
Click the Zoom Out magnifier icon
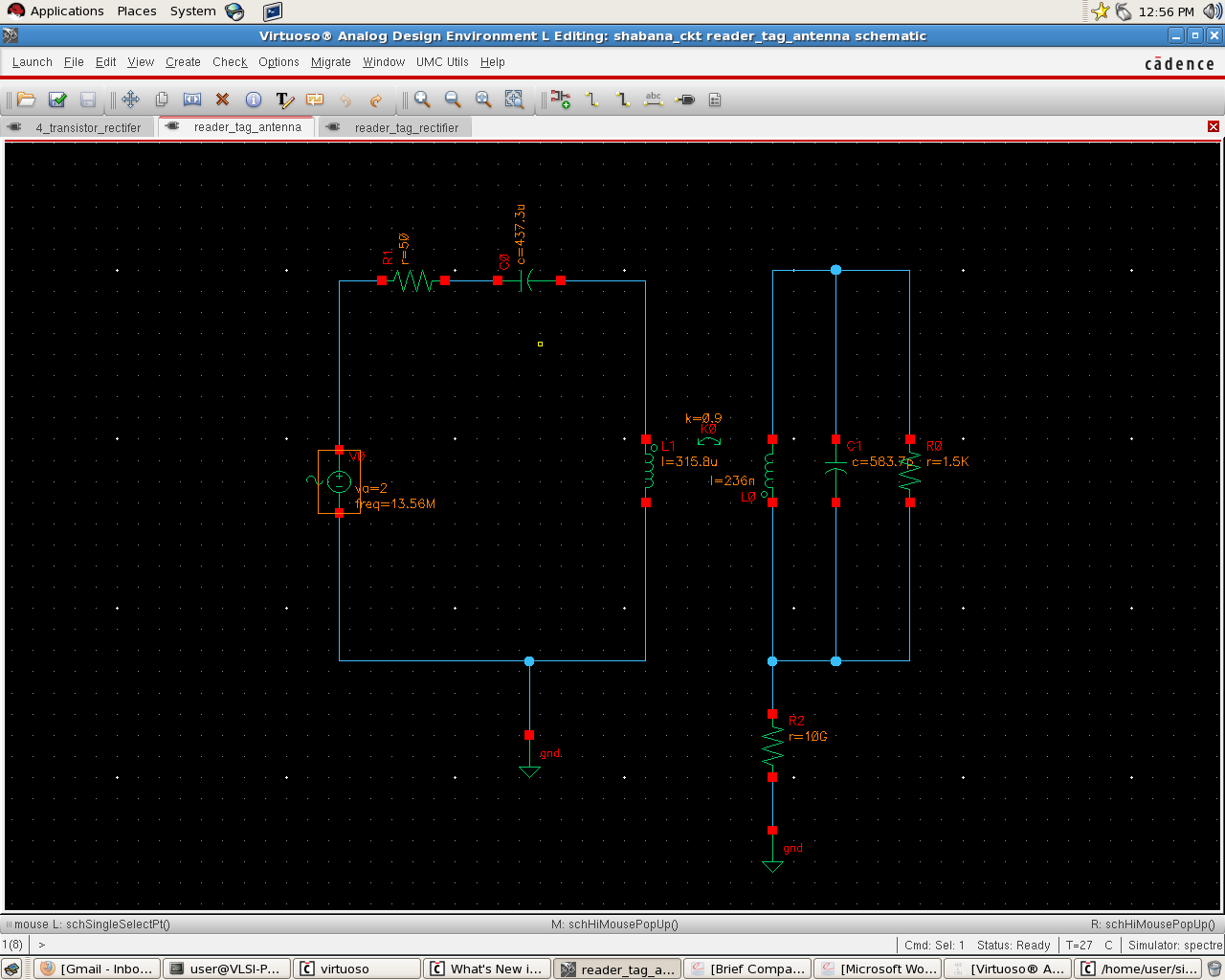453,100
